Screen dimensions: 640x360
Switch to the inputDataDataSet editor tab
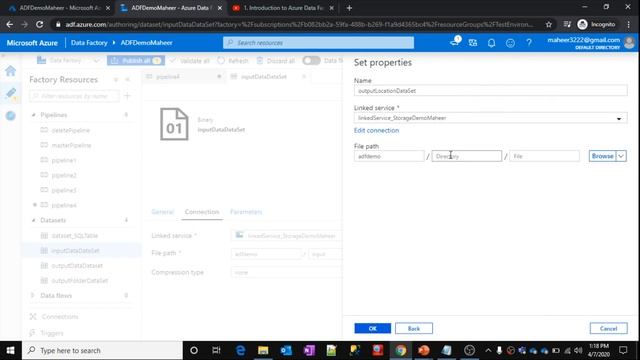(x=264, y=76)
